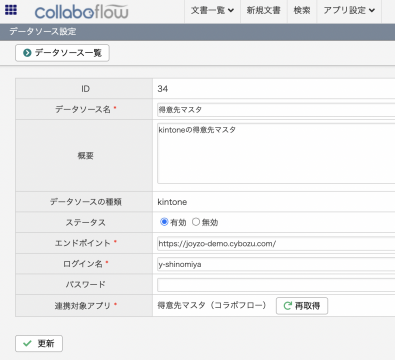Open the app grid launcher icon
The image size is (395, 360).
pos(11,10)
